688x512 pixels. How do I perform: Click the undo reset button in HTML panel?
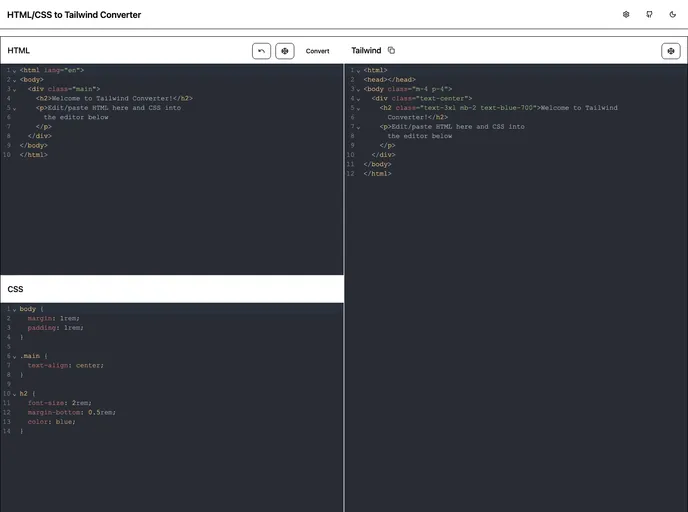click(x=262, y=51)
